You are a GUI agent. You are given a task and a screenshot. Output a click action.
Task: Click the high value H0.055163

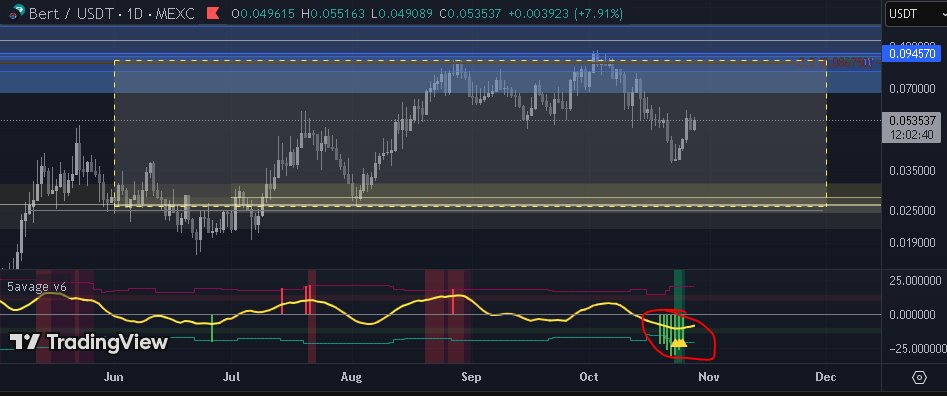[x=334, y=13]
